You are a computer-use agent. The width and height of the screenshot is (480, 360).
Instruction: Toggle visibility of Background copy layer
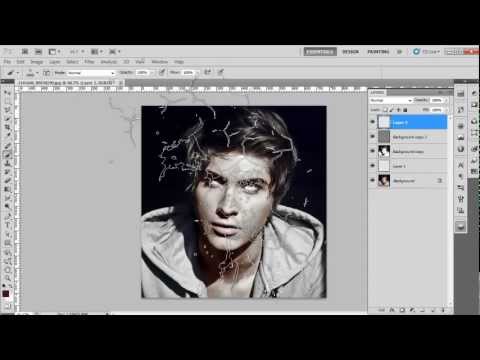[373, 151]
